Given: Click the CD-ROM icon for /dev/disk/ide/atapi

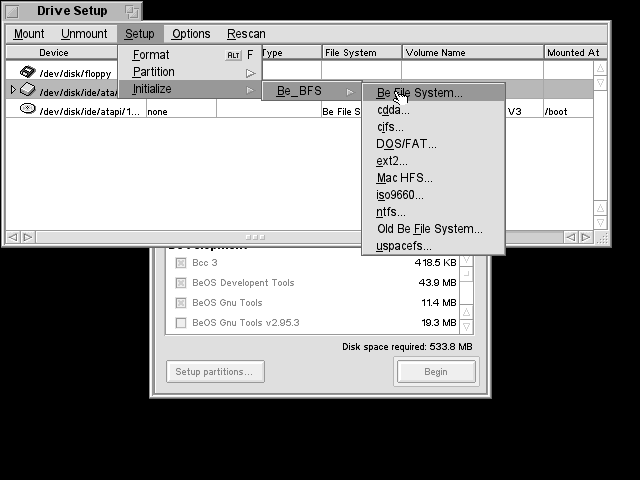Looking at the screenshot, I should [x=28, y=109].
